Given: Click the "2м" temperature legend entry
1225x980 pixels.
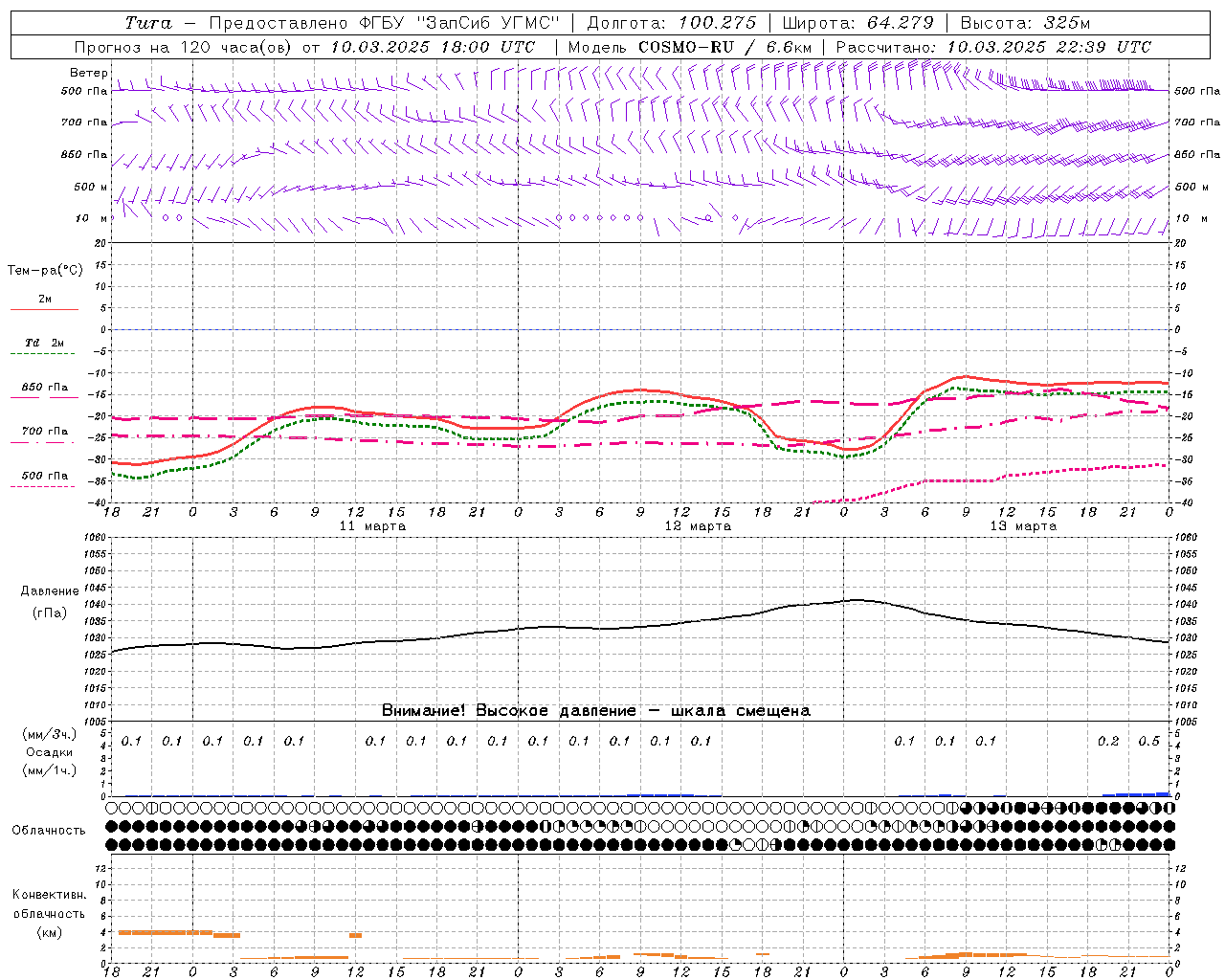Looking at the screenshot, I should (44, 300).
